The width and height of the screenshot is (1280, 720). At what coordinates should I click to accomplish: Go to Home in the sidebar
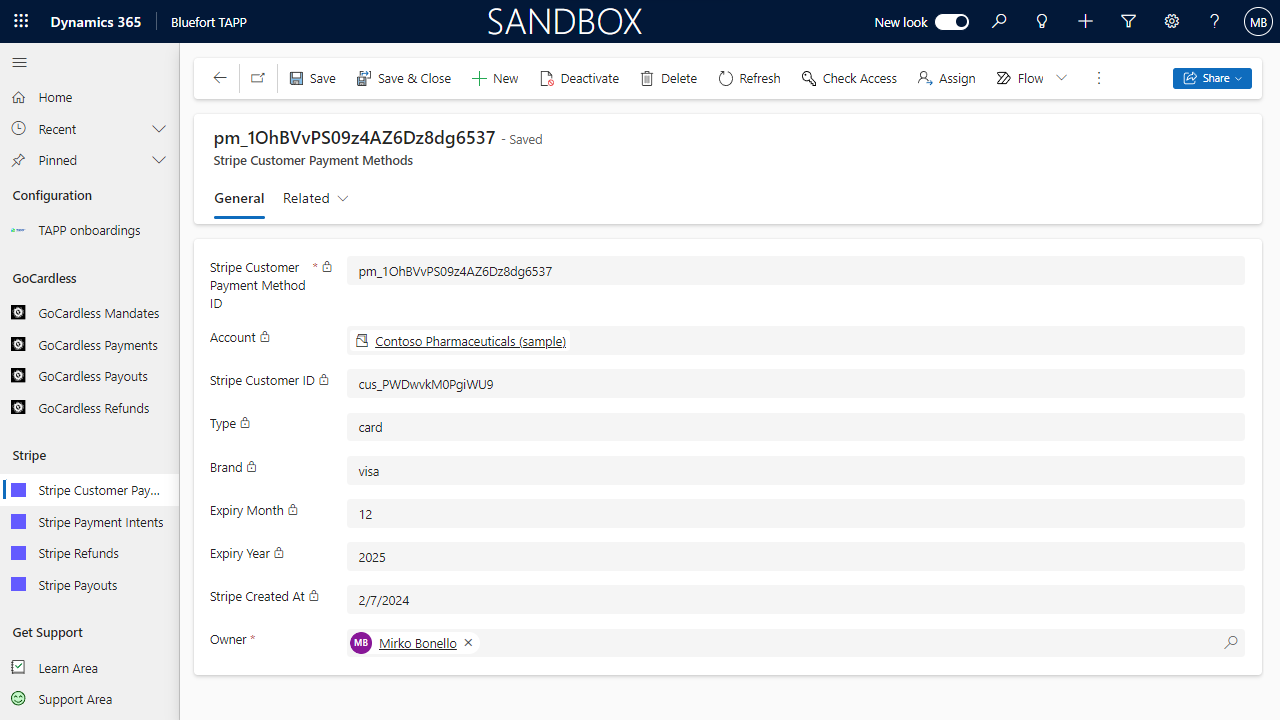(x=55, y=98)
